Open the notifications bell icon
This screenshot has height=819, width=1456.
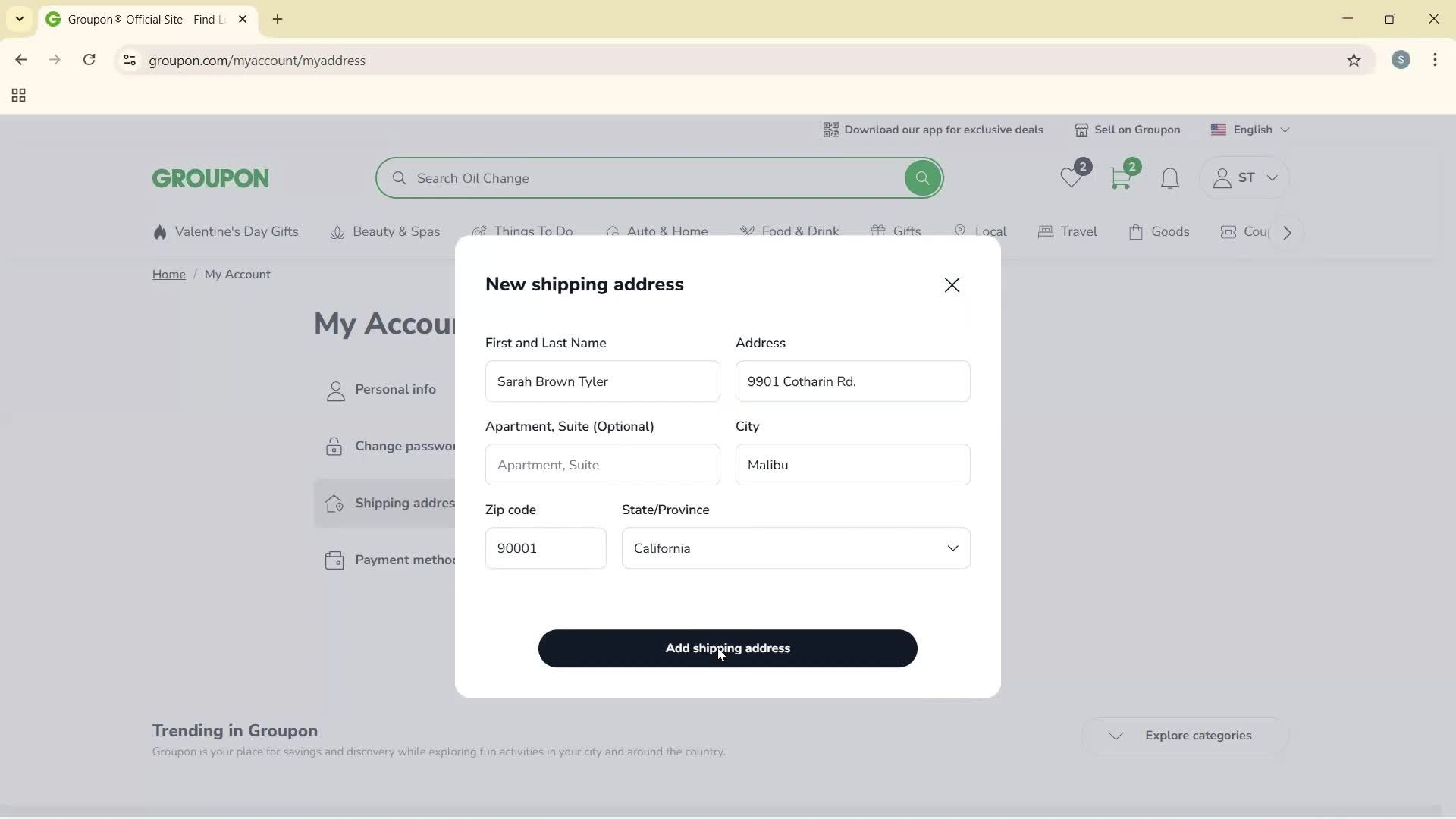tap(1169, 177)
